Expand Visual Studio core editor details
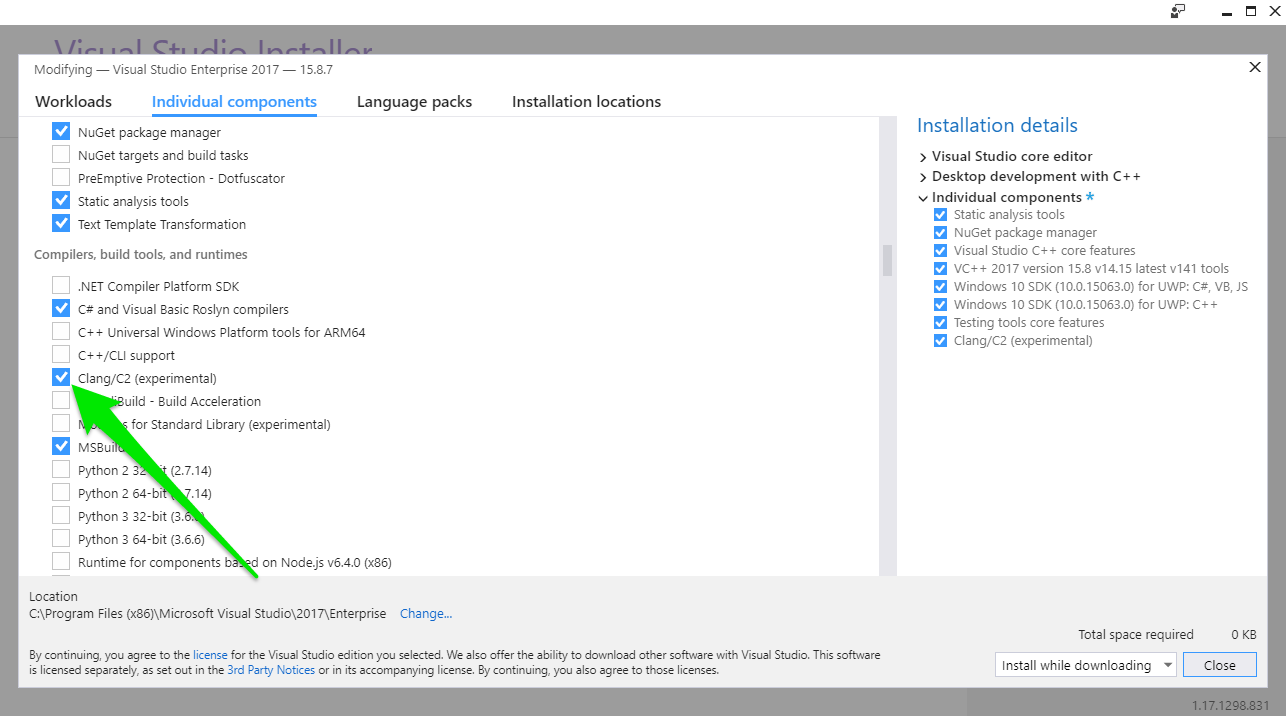 (923, 157)
